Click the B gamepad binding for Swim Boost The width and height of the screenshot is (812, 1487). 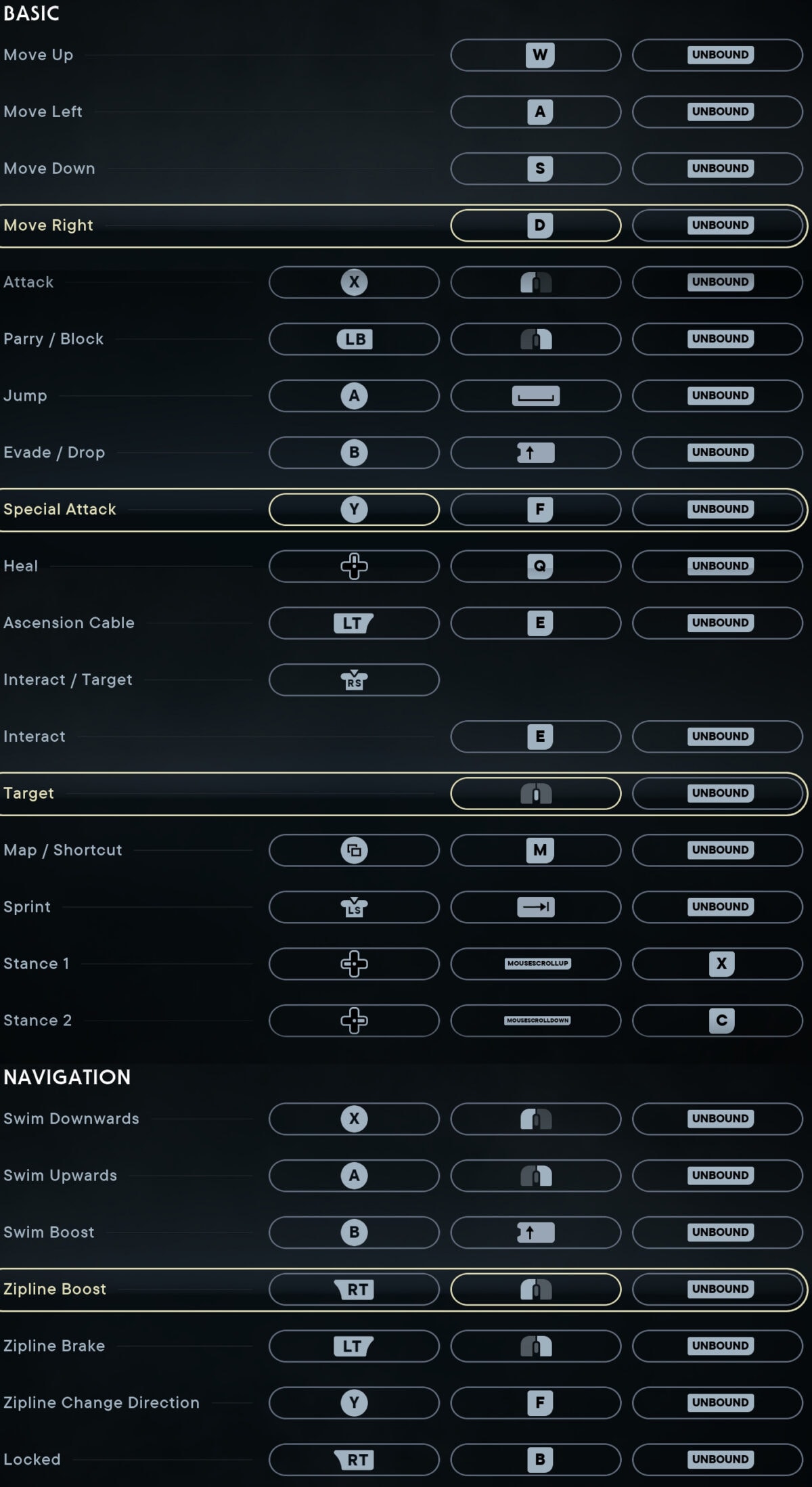click(x=354, y=1232)
